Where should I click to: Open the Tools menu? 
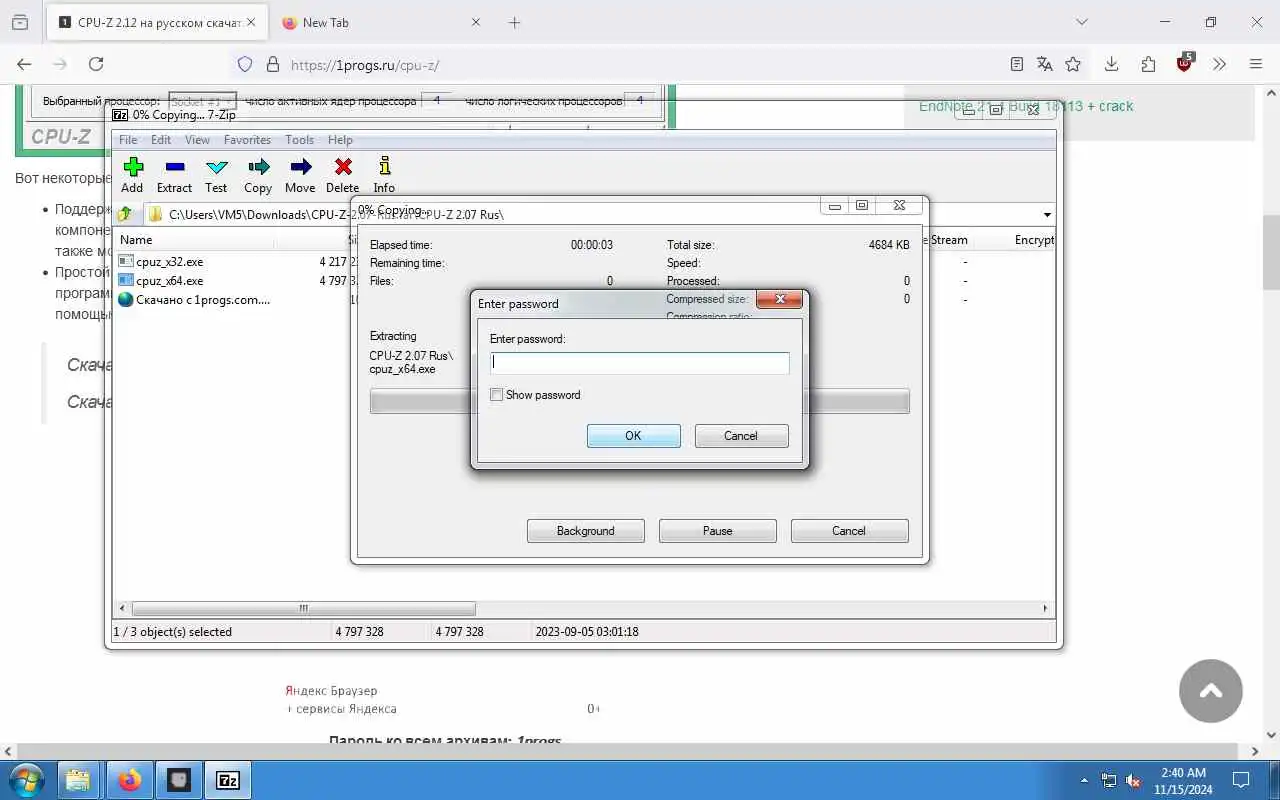[x=299, y=140]
